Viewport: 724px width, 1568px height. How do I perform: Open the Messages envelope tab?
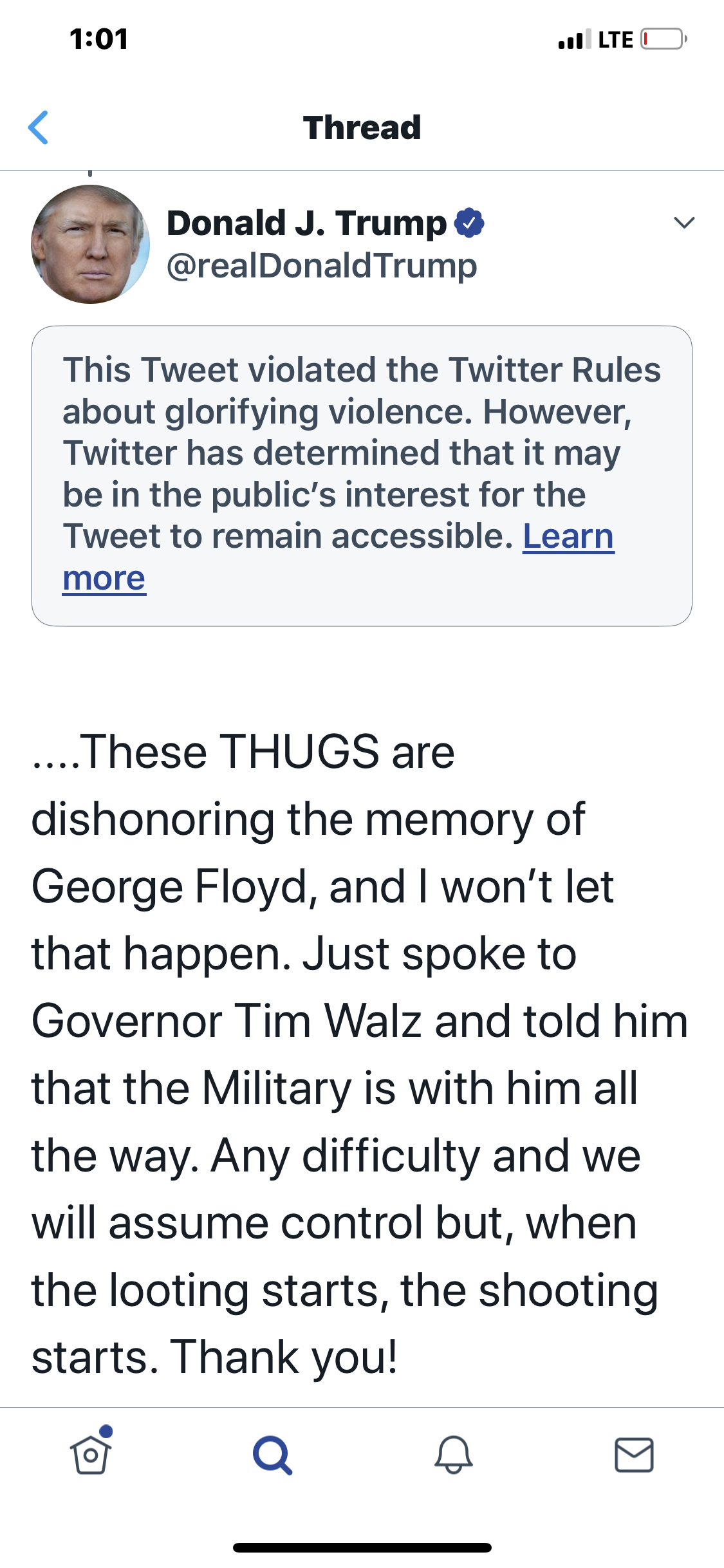[634, 1455]
